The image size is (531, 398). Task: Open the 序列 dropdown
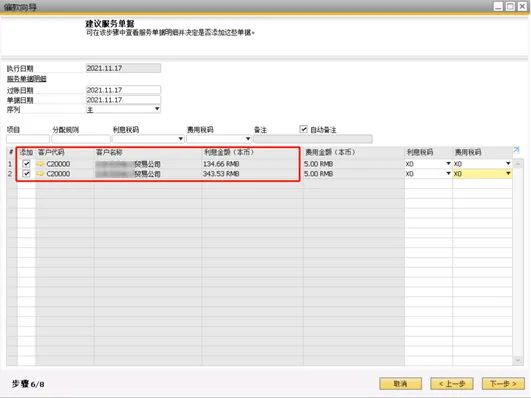click(x=157, y=109)
